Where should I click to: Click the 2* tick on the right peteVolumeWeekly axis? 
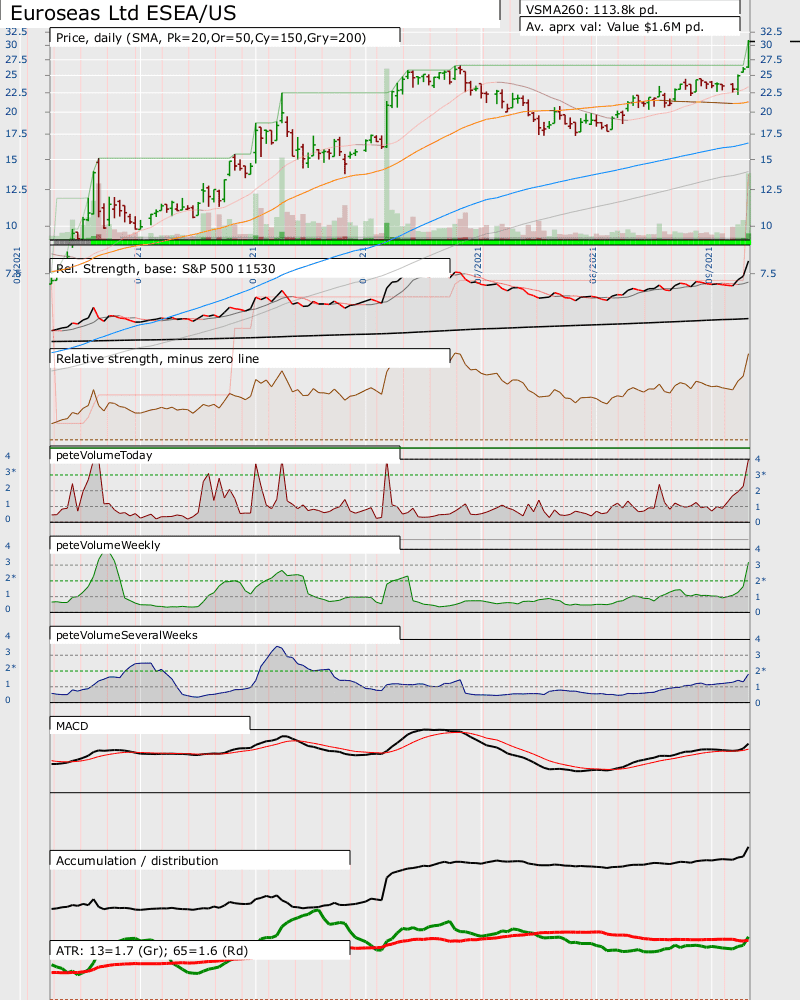(760, 581)
